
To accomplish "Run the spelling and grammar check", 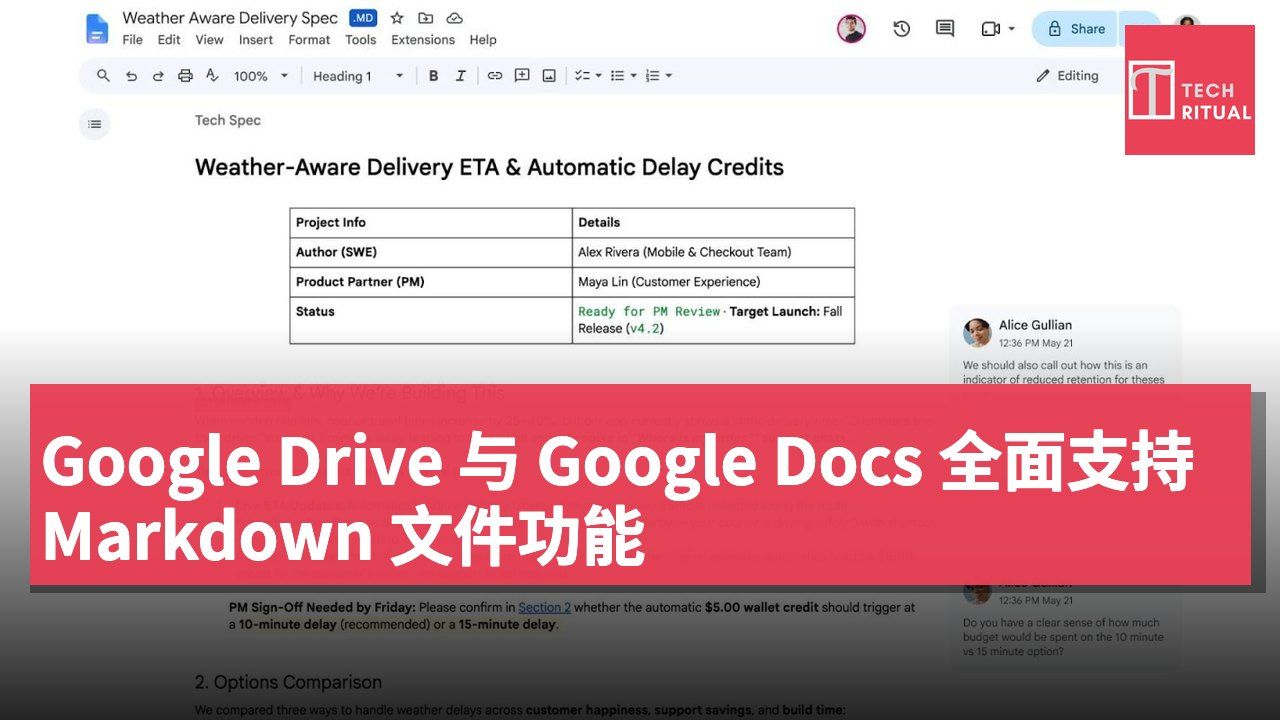I will (x=212, y=76).
